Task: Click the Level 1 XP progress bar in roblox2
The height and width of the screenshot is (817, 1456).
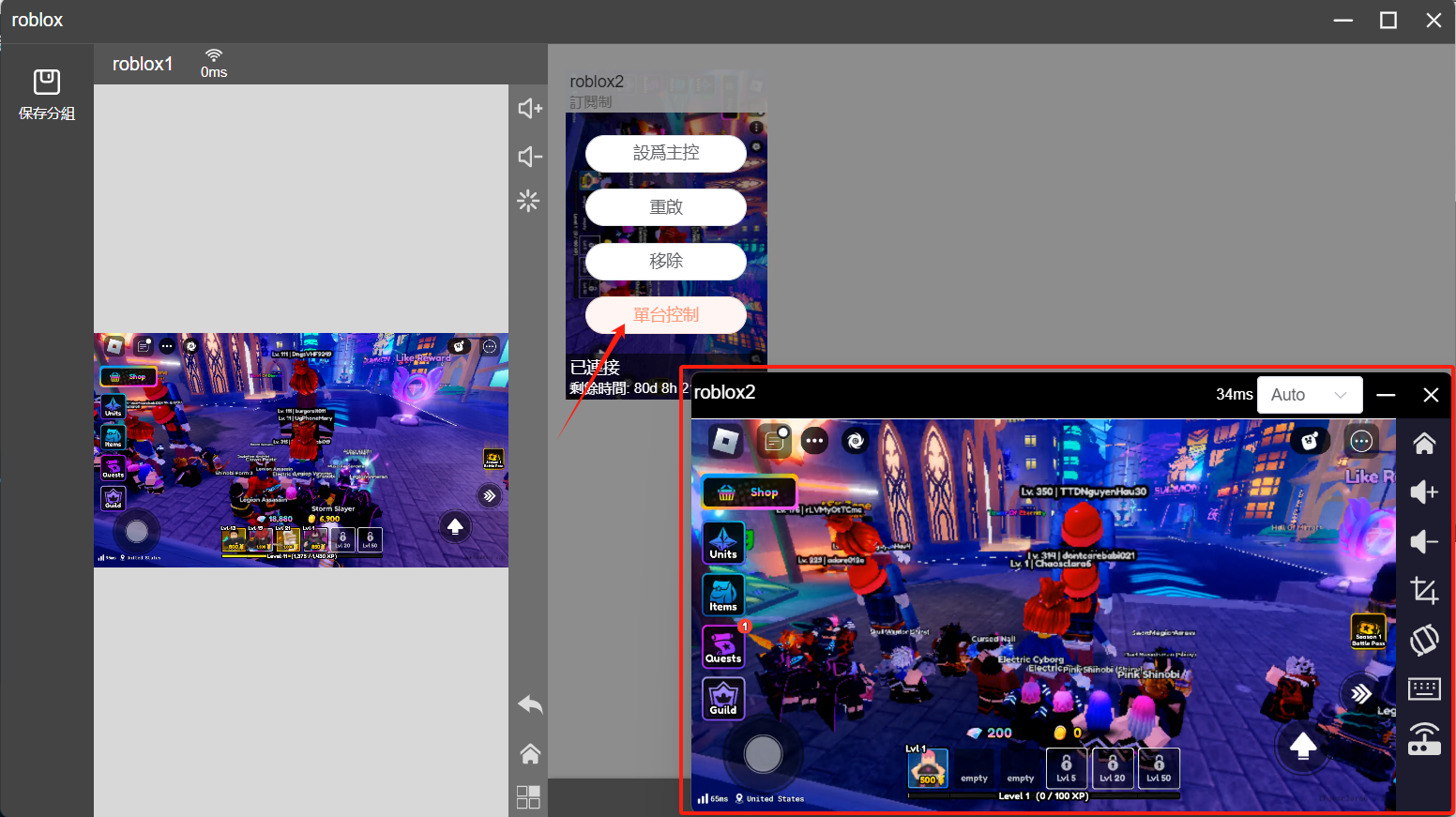Action: pyautogui.click(x=1043, y=795)
